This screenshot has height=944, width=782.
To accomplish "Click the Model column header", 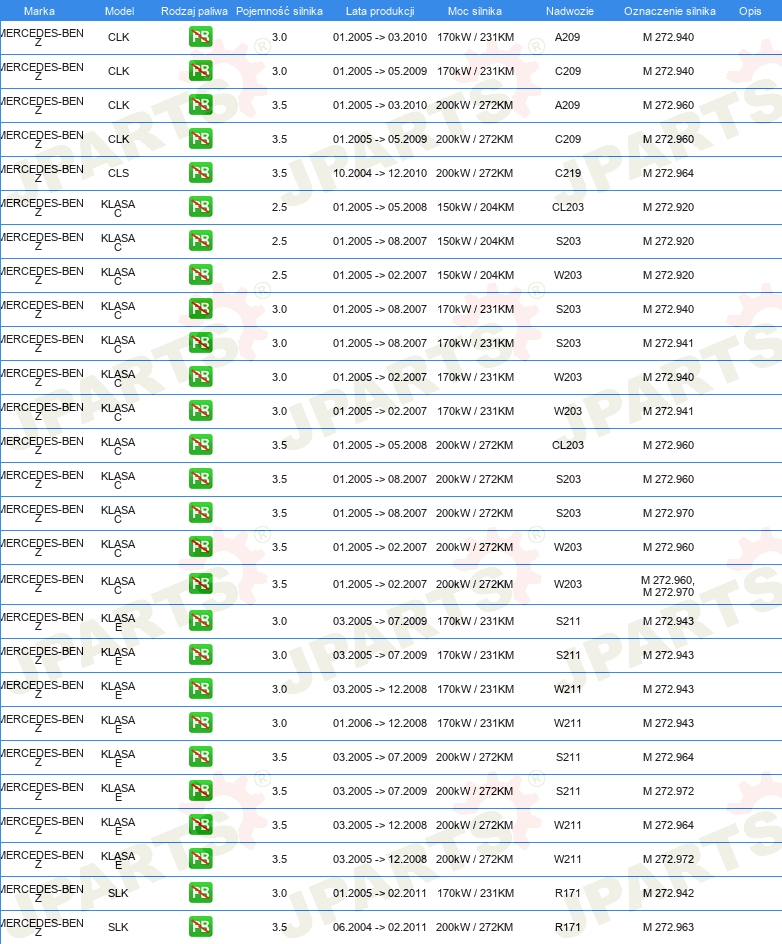I will tap(119, 11).
